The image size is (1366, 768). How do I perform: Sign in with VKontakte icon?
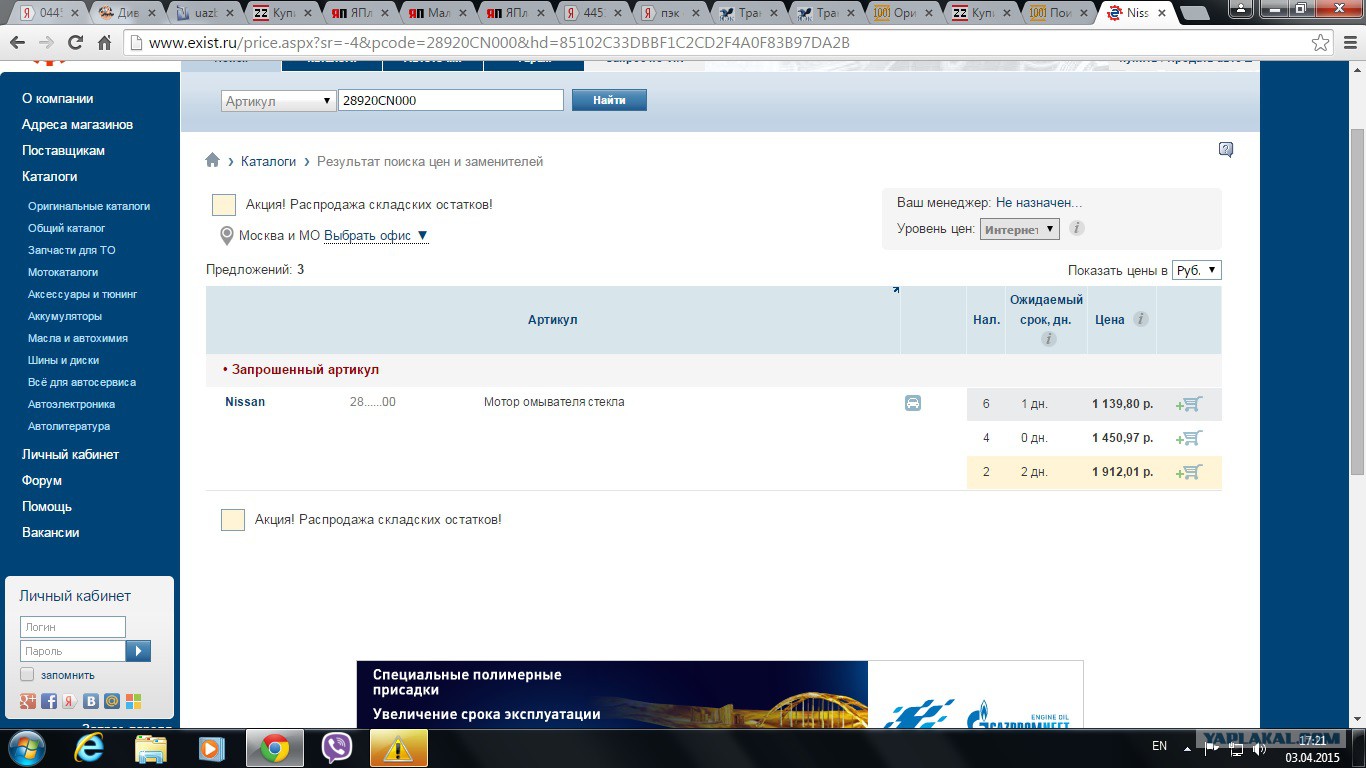pyautogui.click(x=91, y=701)
